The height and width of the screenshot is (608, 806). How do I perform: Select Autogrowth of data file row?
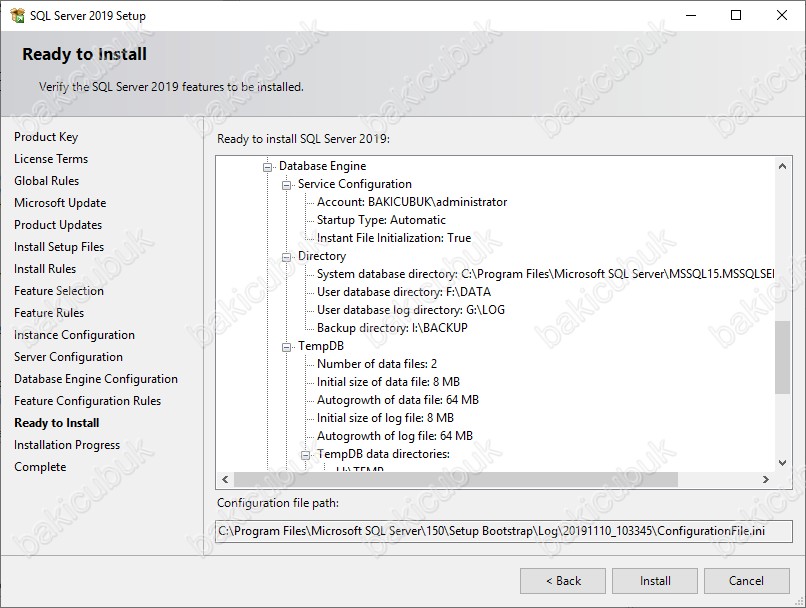point(398,400)
